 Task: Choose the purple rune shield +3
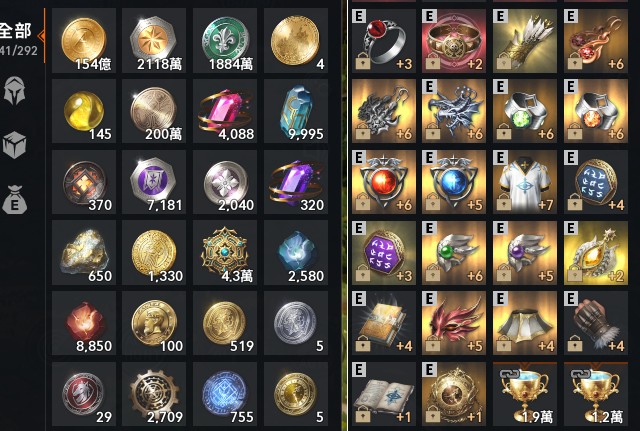point(384,253)
